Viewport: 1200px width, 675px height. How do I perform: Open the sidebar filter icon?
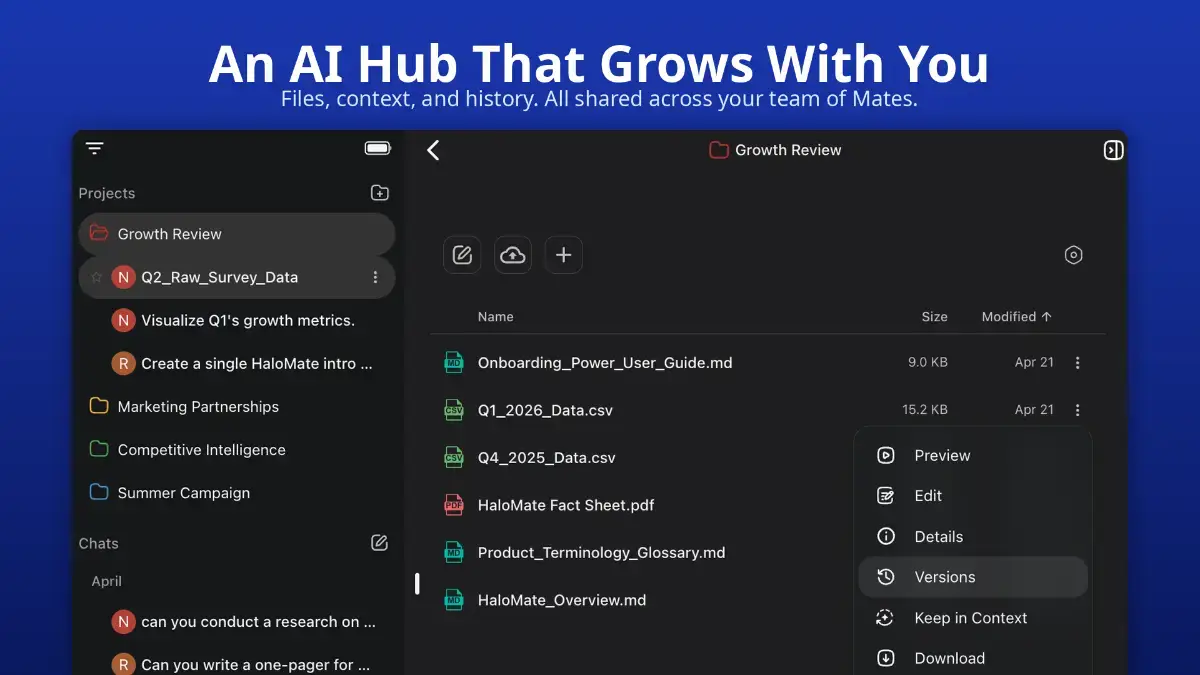point(95,149)
